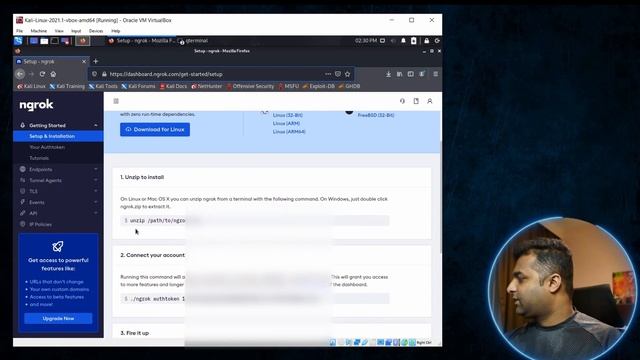Open Exploit-DB bookmark

pyautogui.click(x=318, y=87)
